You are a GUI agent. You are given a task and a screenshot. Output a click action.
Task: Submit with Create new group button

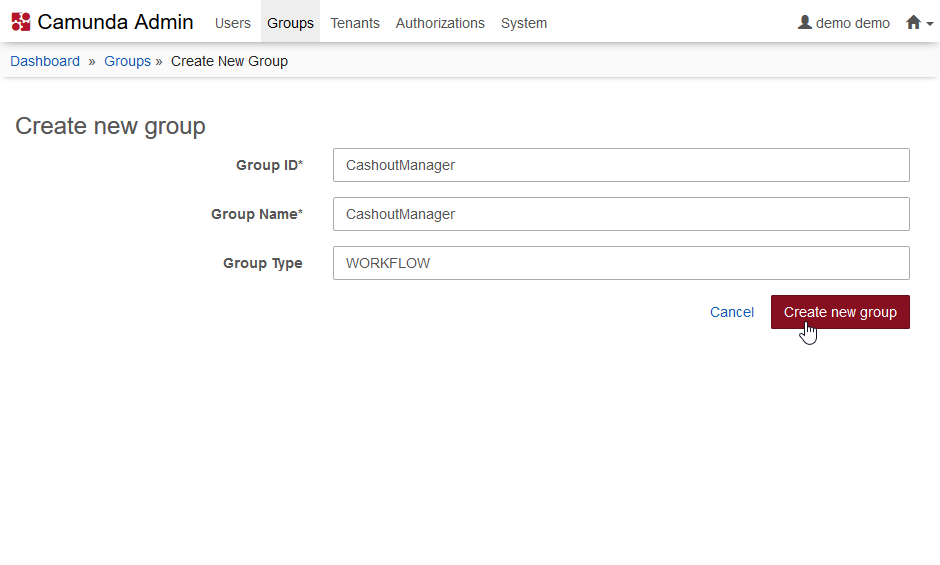(840, 312)
